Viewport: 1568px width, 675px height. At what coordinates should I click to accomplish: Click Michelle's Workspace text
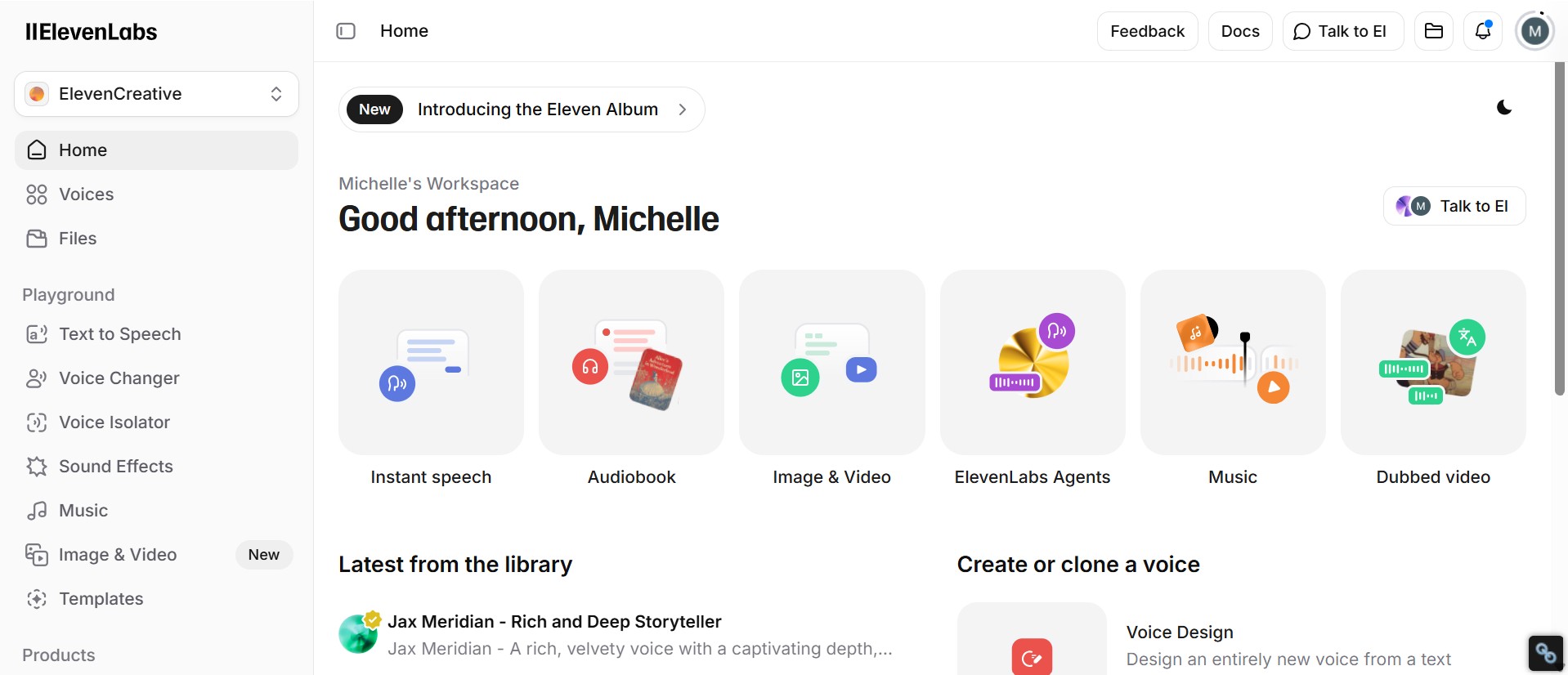(429, 184)
